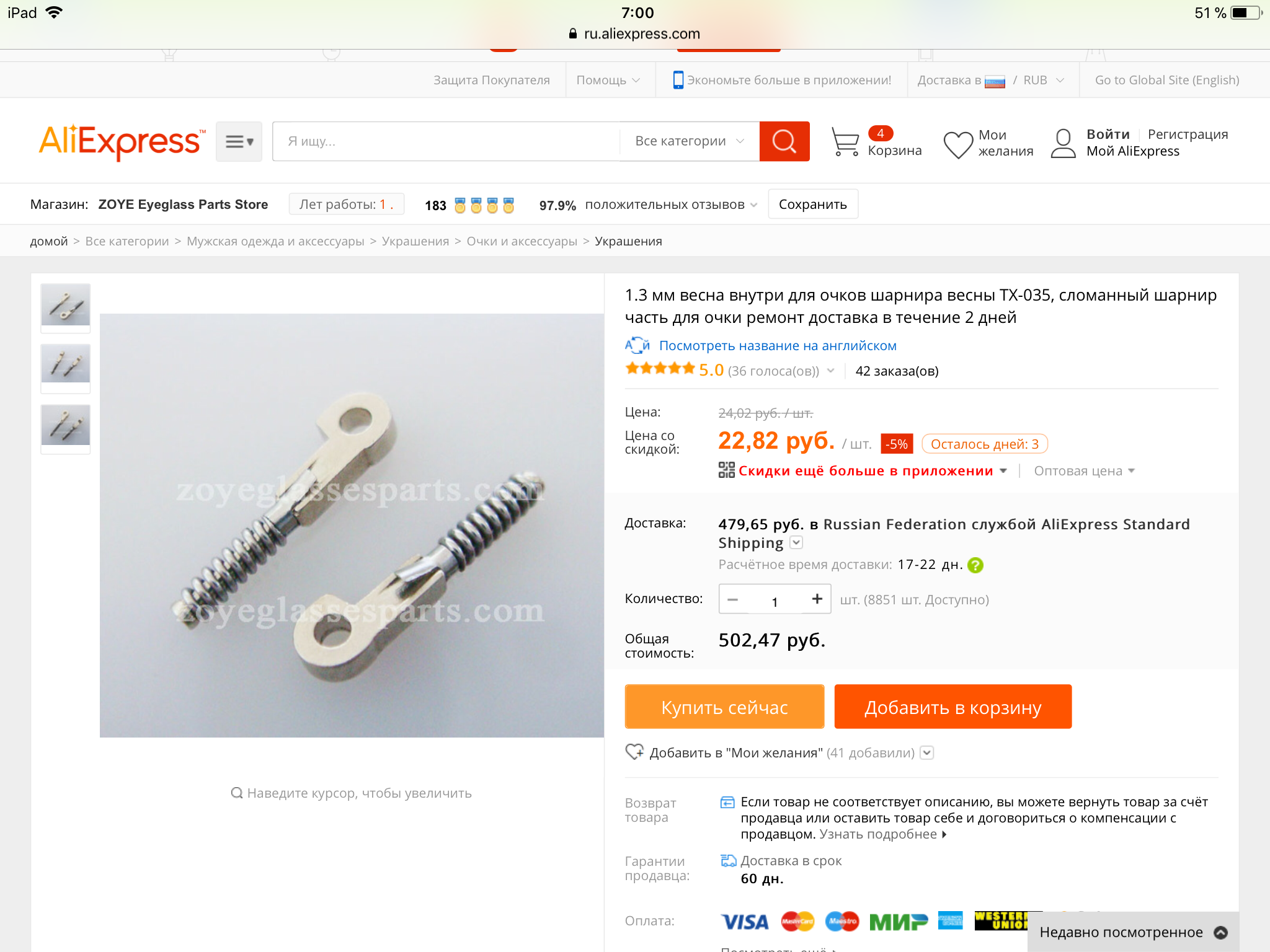Image resolution: width=1270 pixels, height=952 pixels.
Task: Select the second product thumbnail
Action: coord(66,366)
